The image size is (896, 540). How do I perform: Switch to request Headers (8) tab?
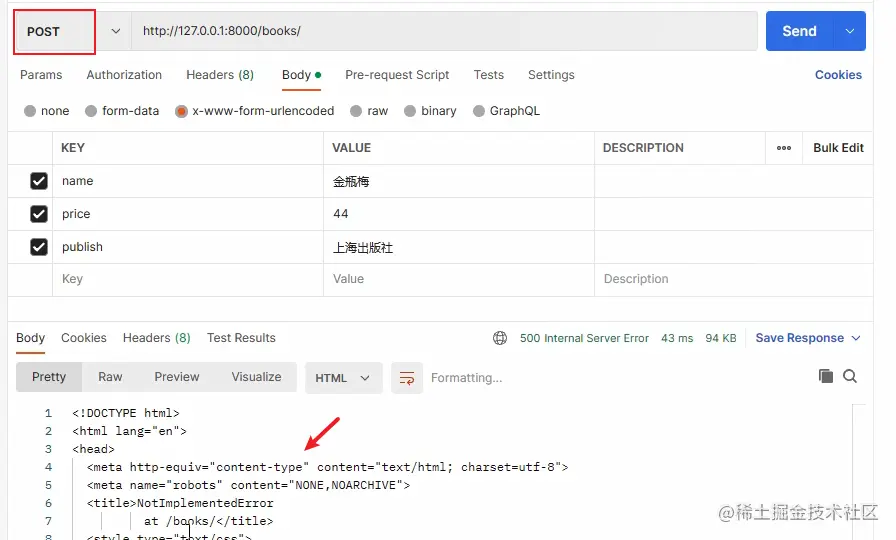point(220,75)
